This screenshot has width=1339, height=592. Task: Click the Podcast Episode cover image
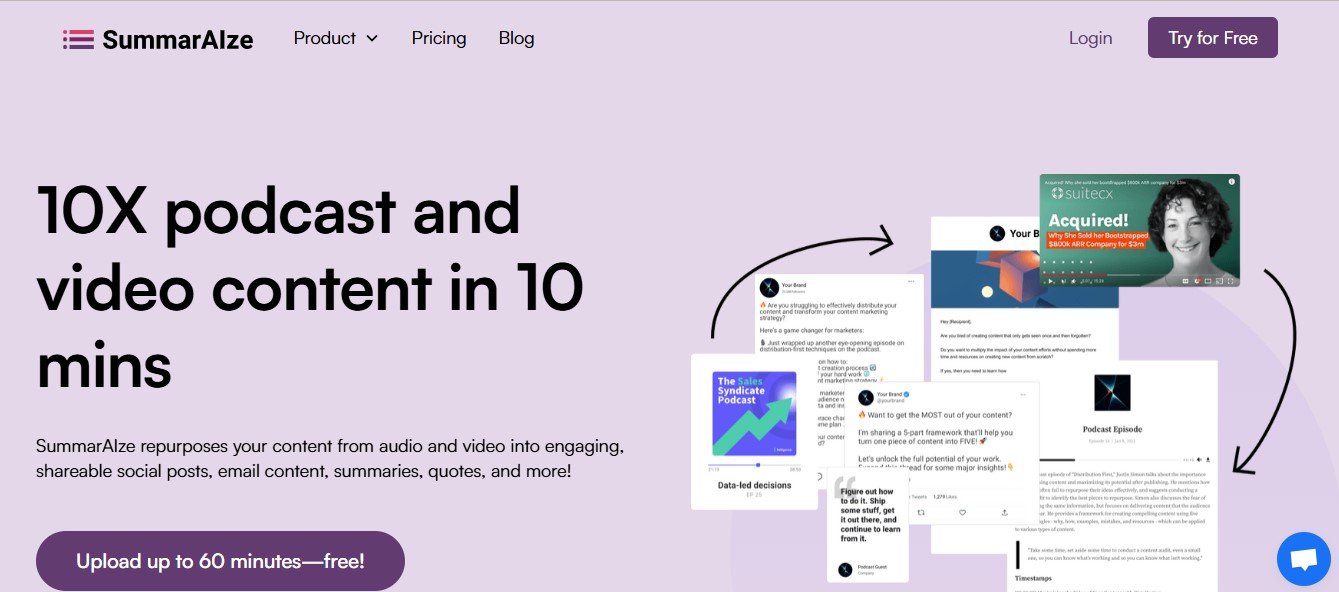pos(1112,393)
